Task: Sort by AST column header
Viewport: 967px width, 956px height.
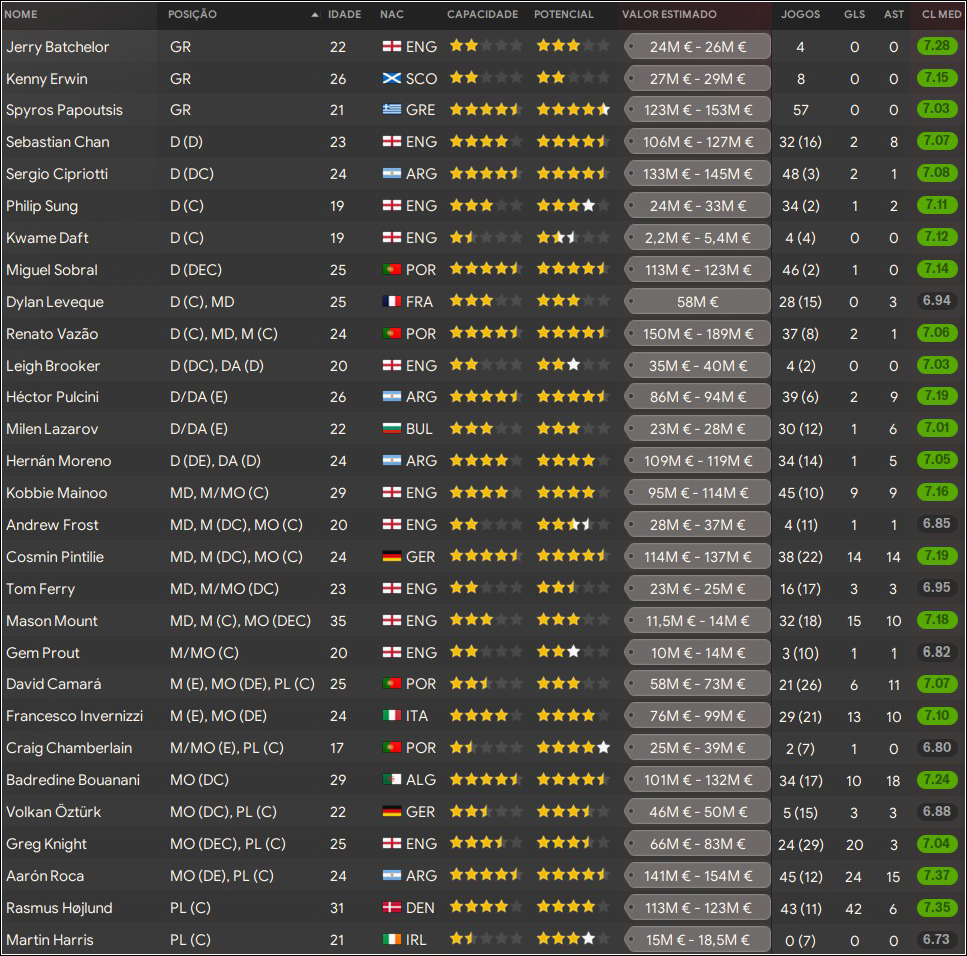Action: (x=894, y=14)
